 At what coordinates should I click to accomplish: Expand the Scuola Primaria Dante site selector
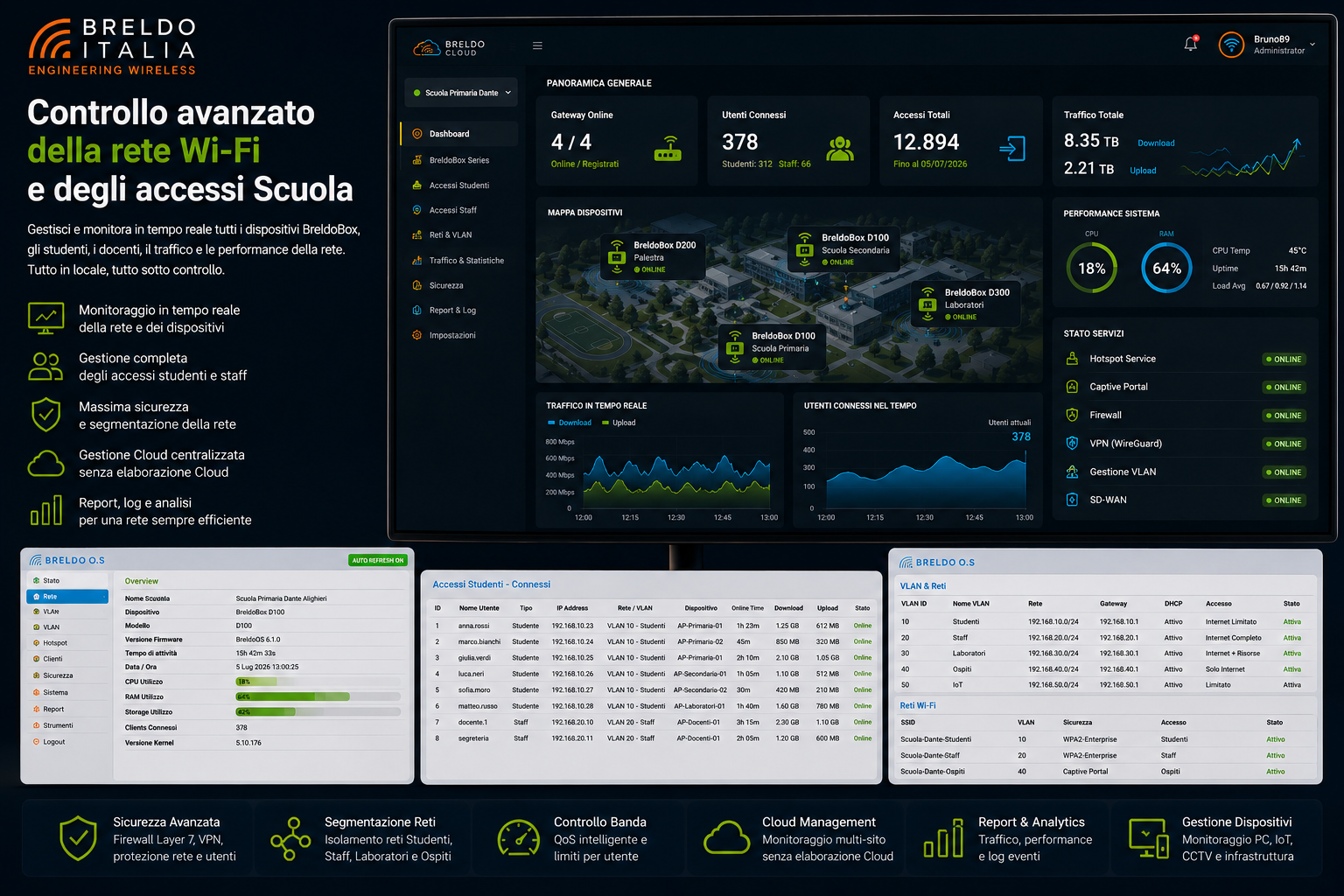click(461, 93)
